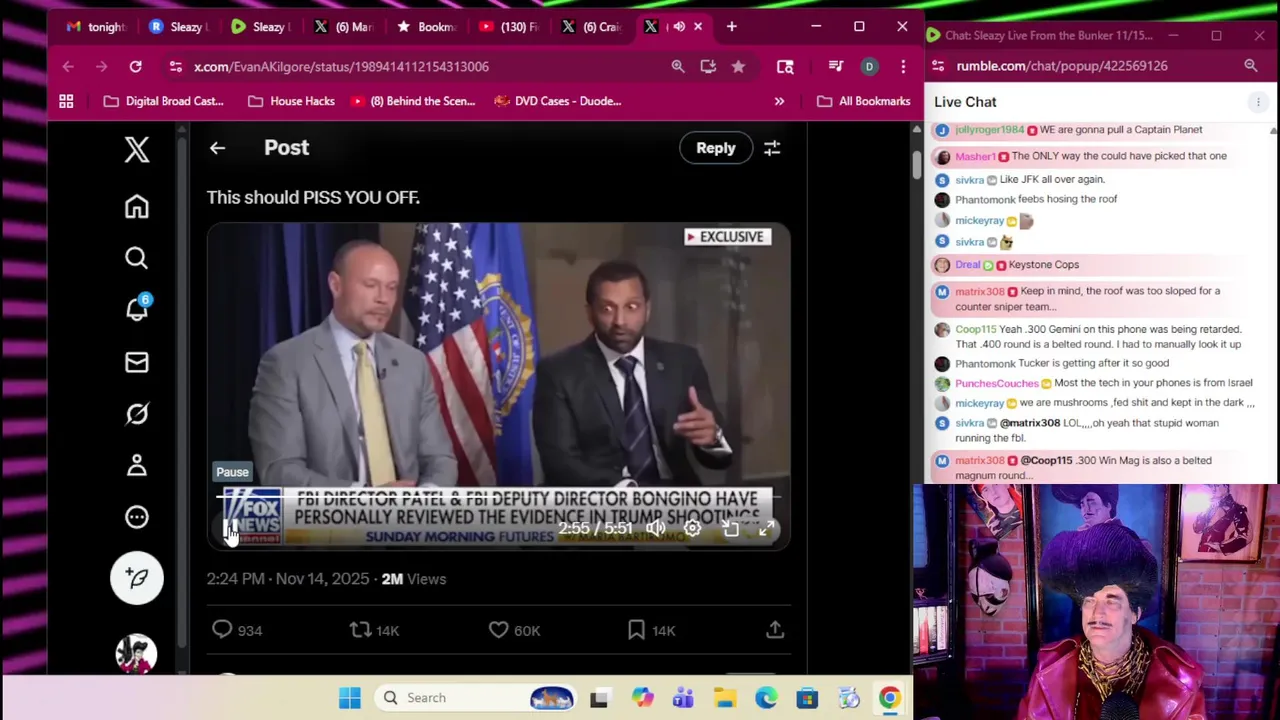Viewport: 1280px width, 720px height.
Task: Open File Explorer from the taskbar
Action: point(725,698)
